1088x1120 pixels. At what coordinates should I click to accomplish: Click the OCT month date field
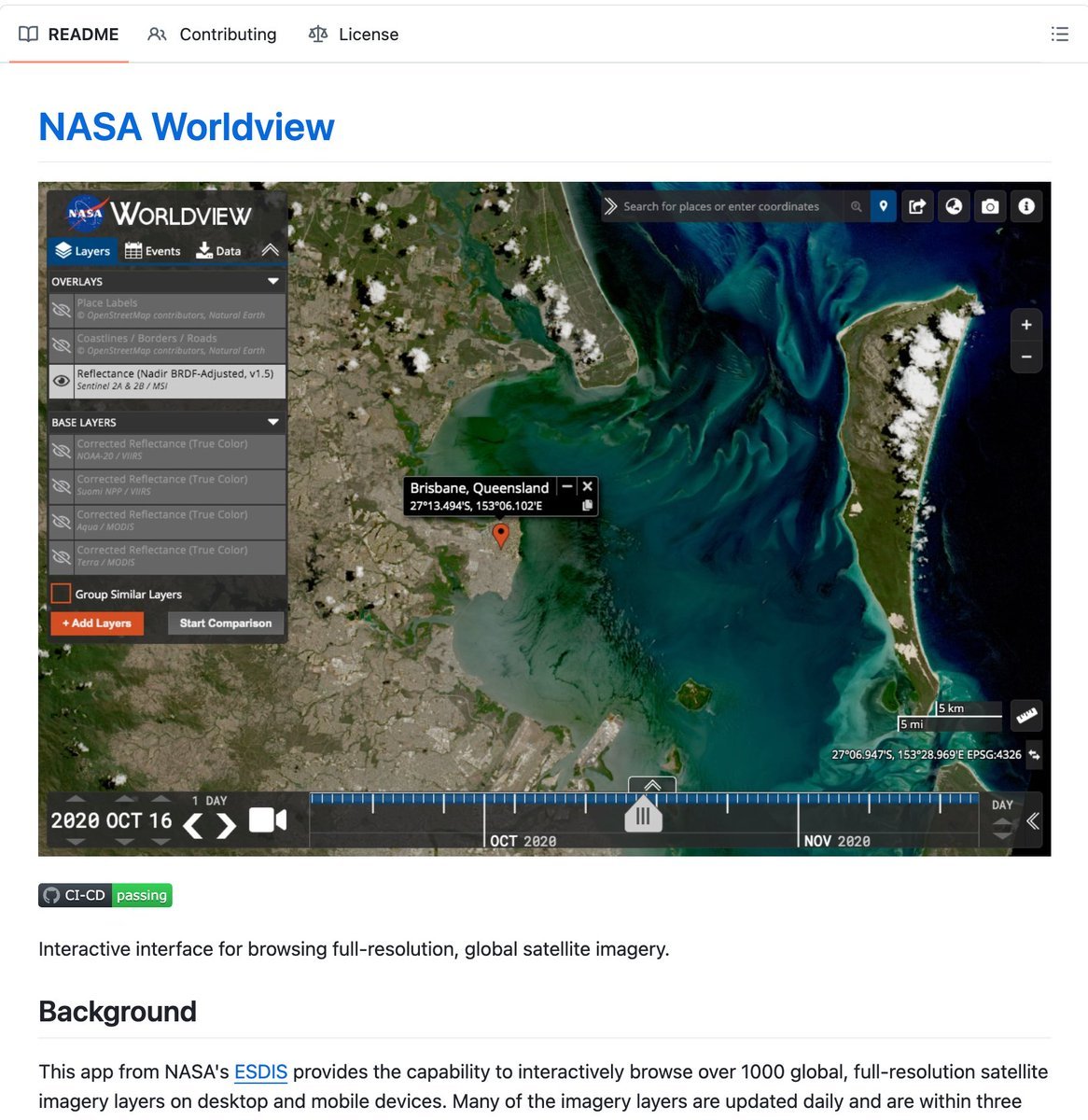(124, 821)
